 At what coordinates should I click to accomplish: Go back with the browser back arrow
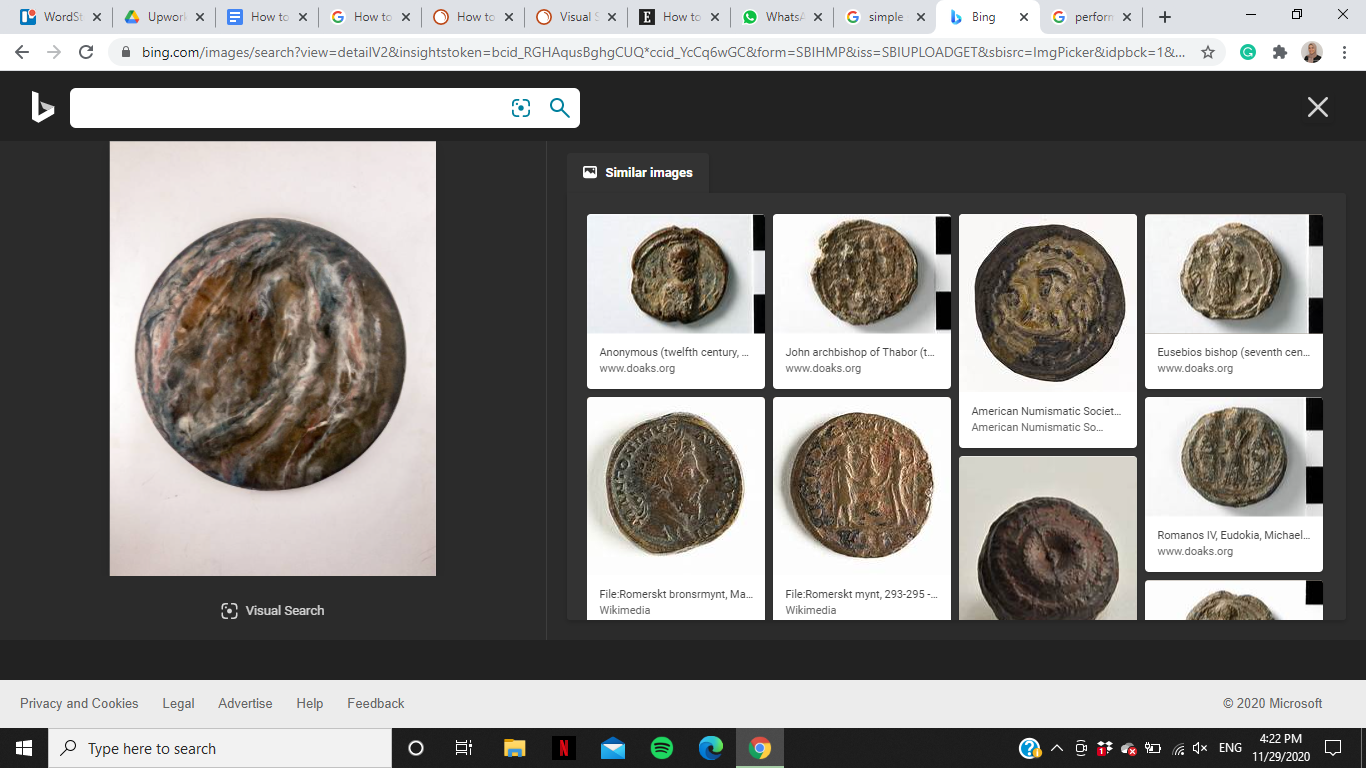pos(22,52)
